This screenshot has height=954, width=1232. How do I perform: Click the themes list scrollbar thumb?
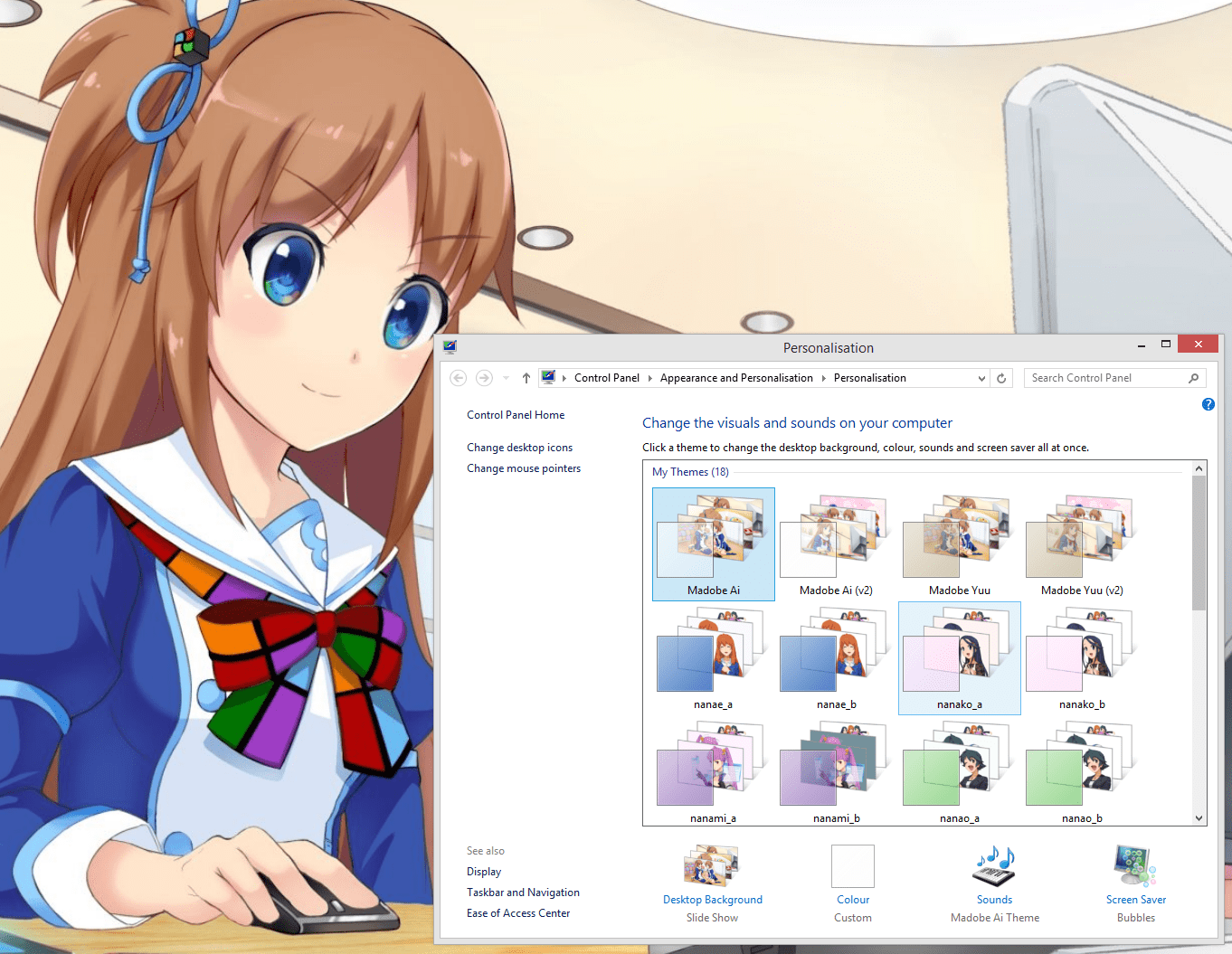point(1199,543)
